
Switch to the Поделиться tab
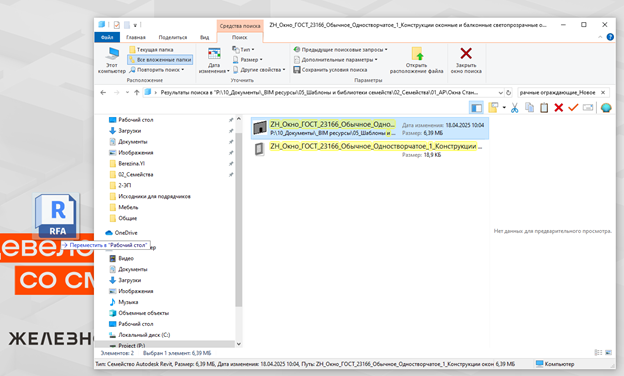(173, 37)
